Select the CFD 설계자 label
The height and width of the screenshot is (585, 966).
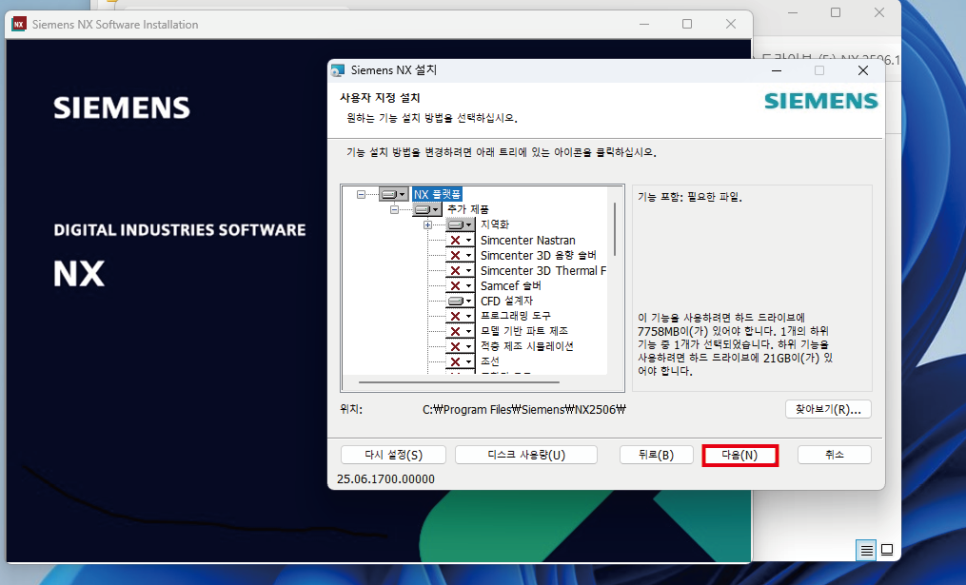click(506, 301)
